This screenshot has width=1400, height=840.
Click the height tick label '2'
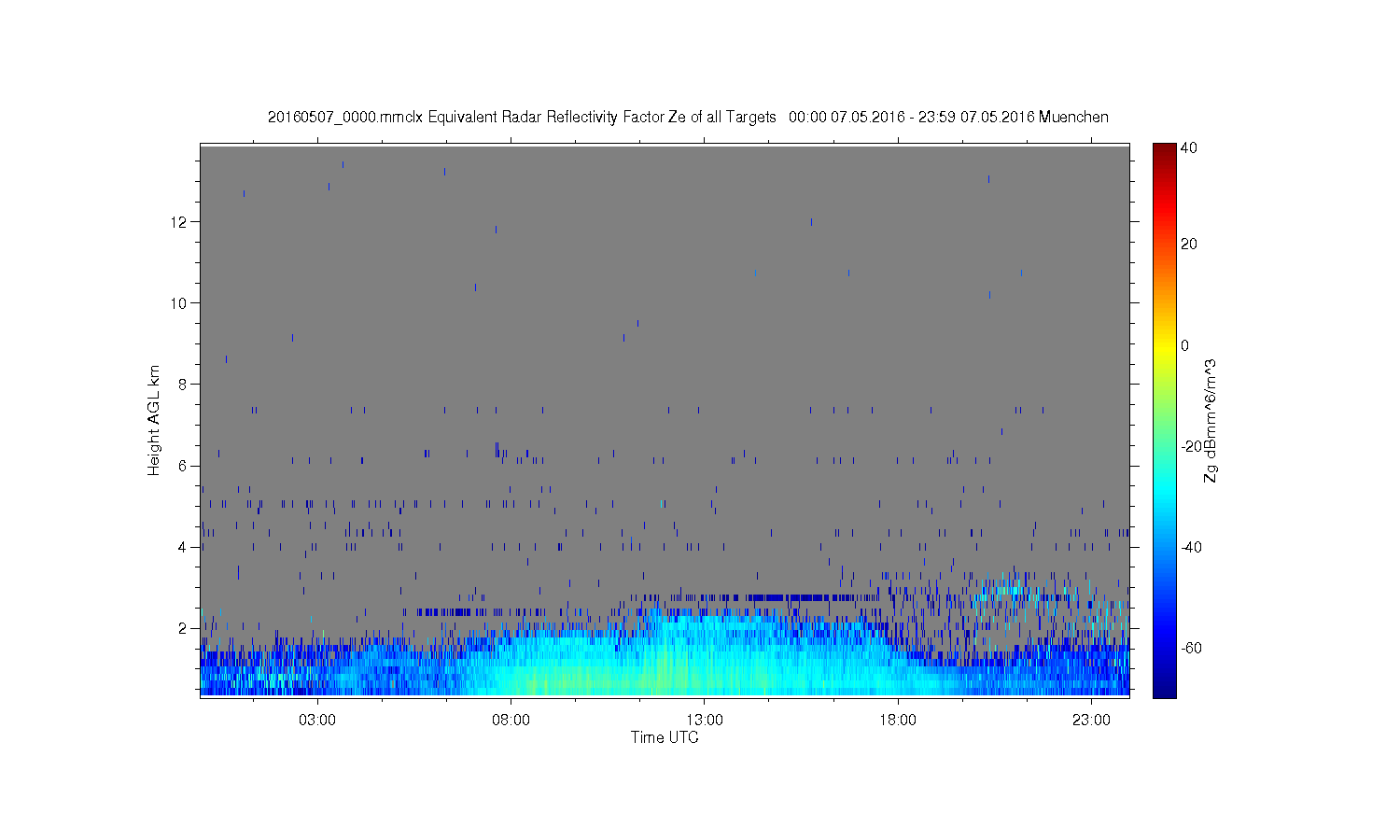pyautogui.click(x=184, y=628)
